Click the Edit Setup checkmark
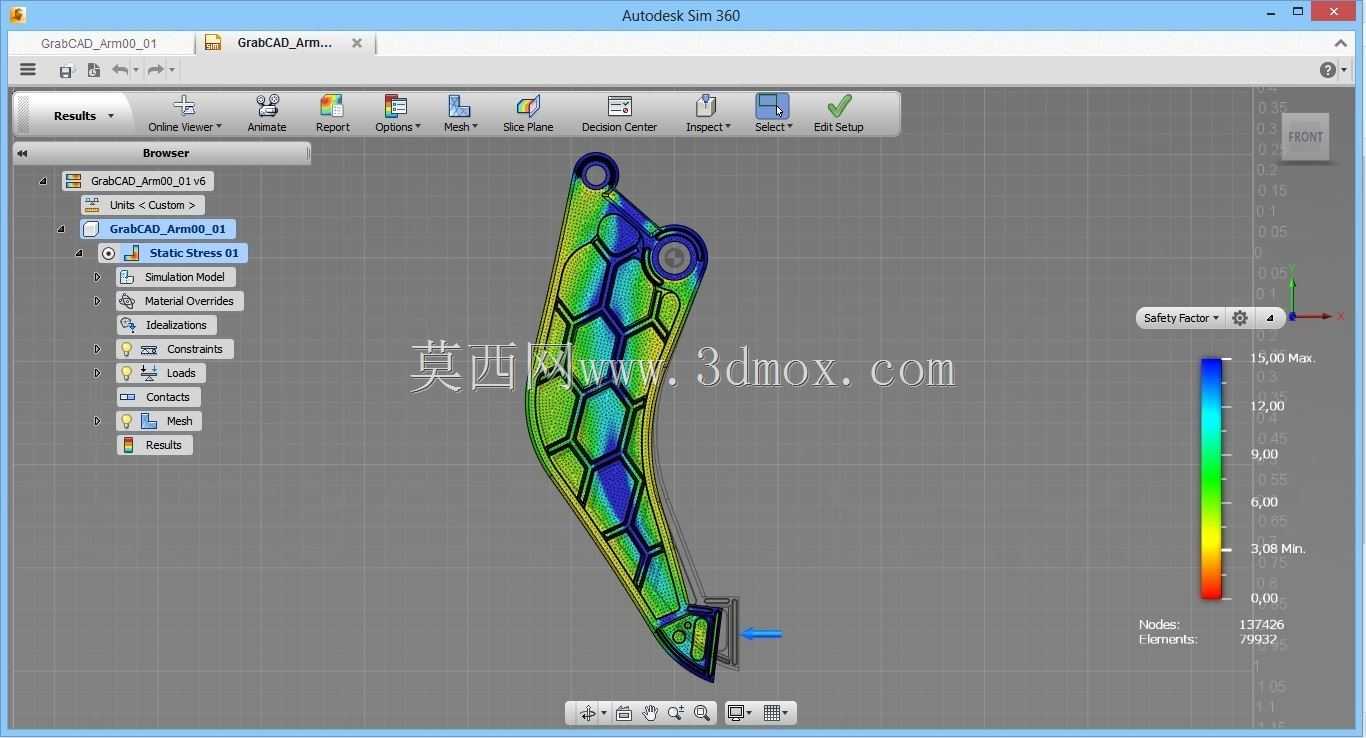Viewport: 1366px width, 738px height. (839, 106)
